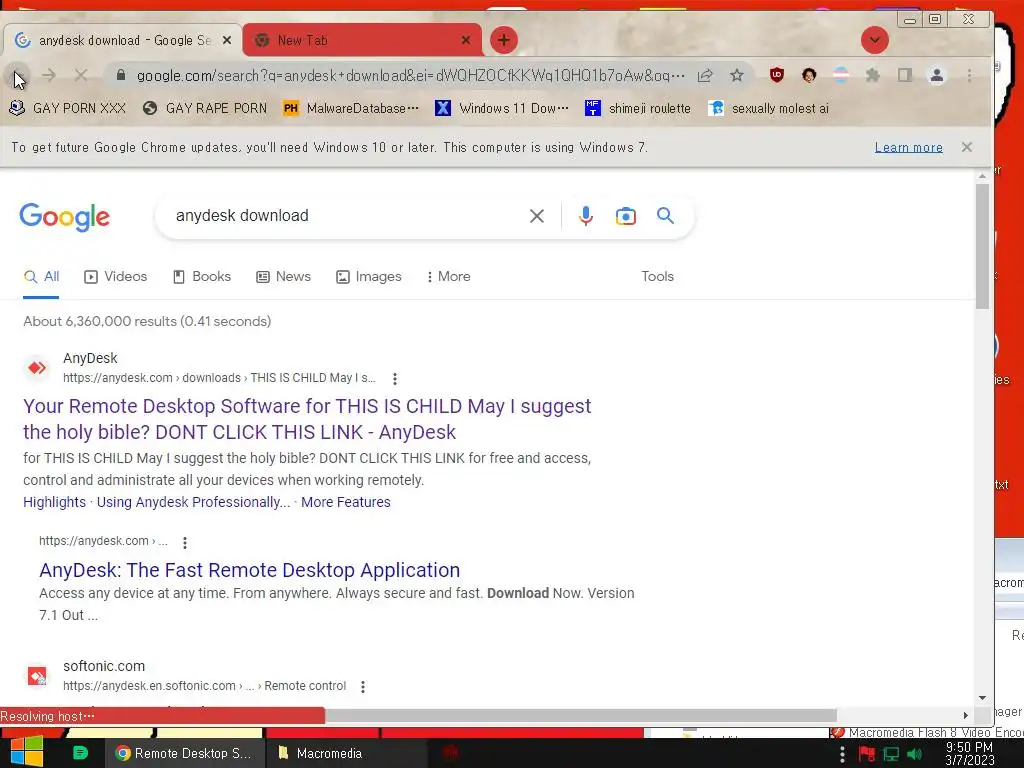
Task: Click the forward navigation arrow
Action: pyautogui.click(x=49, y=76)
